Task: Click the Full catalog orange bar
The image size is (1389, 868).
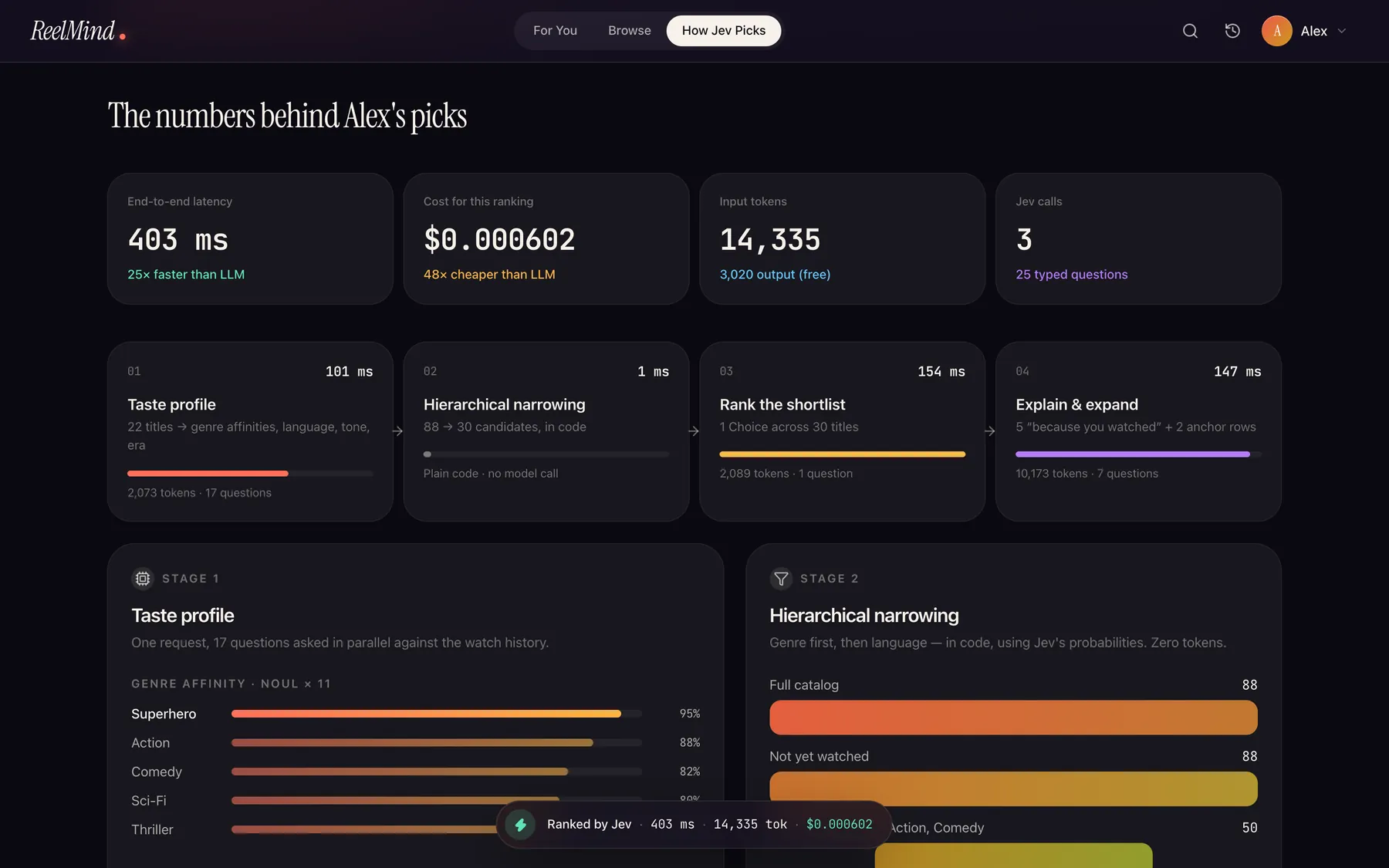Action: coord(1013,718)
